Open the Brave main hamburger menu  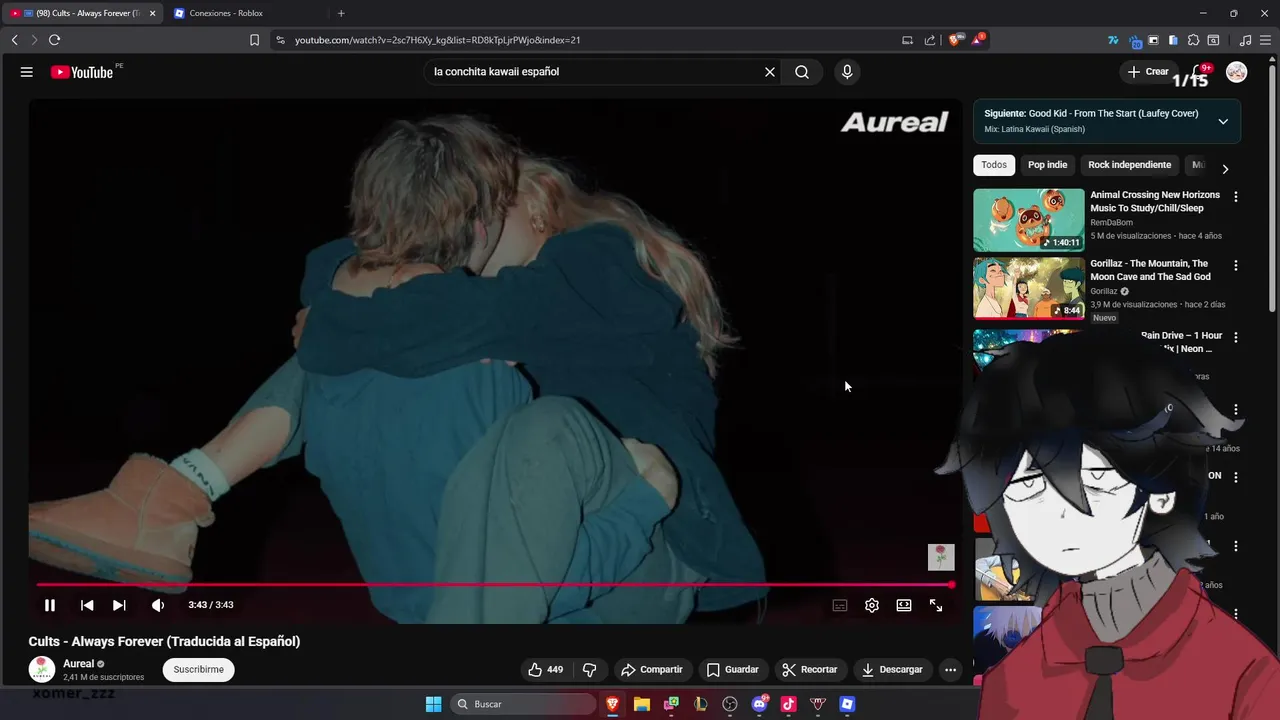pos(1266,40)
